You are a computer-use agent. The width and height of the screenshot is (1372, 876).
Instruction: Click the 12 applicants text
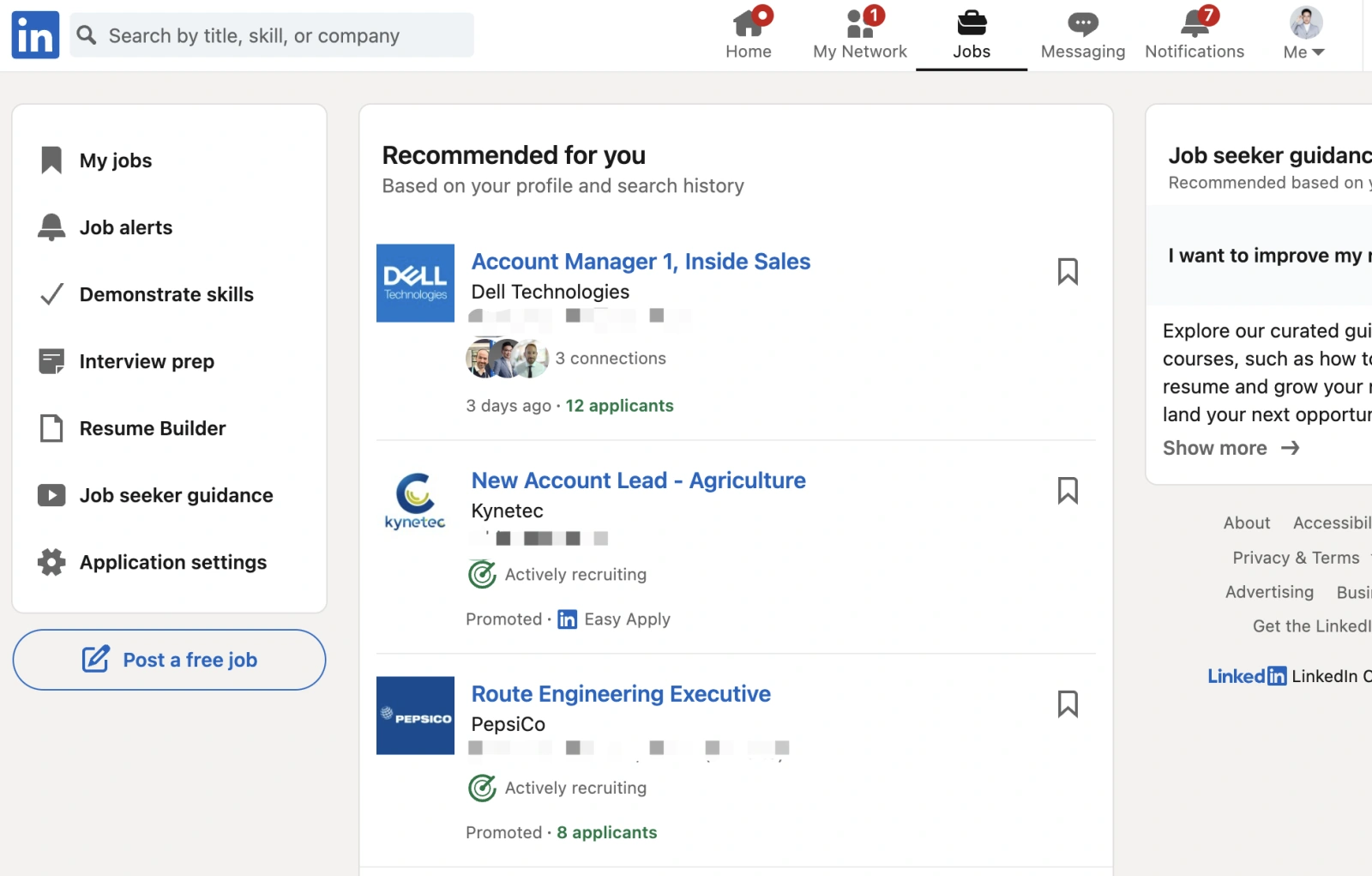tap(619, 406)
